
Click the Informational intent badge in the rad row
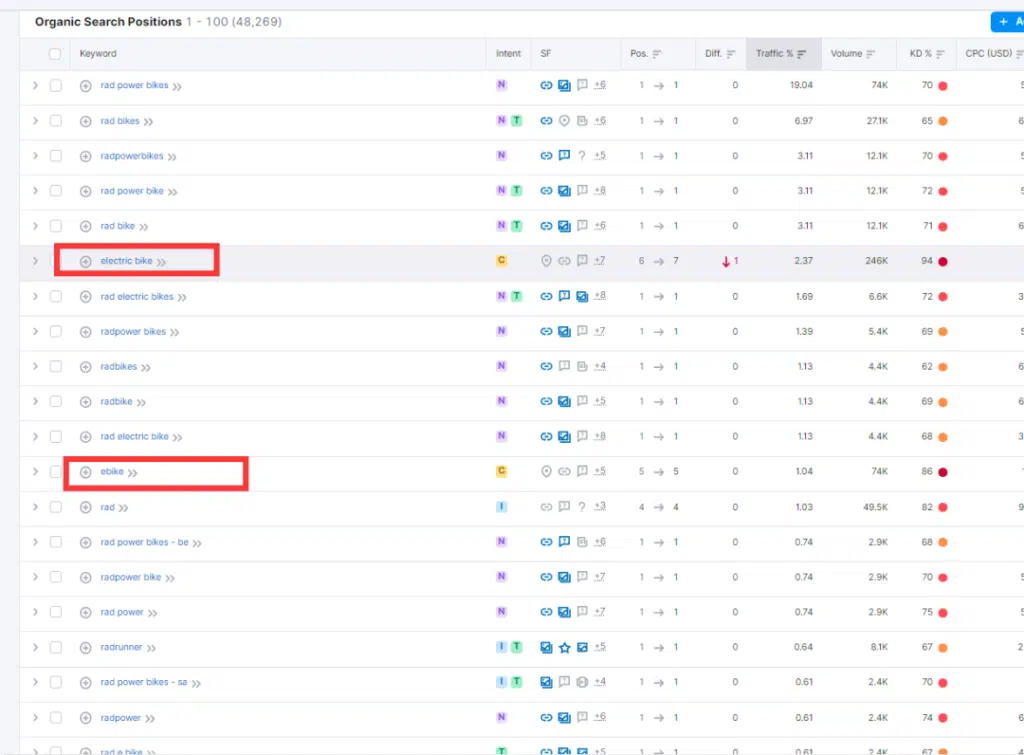click(x=502, y=506)
